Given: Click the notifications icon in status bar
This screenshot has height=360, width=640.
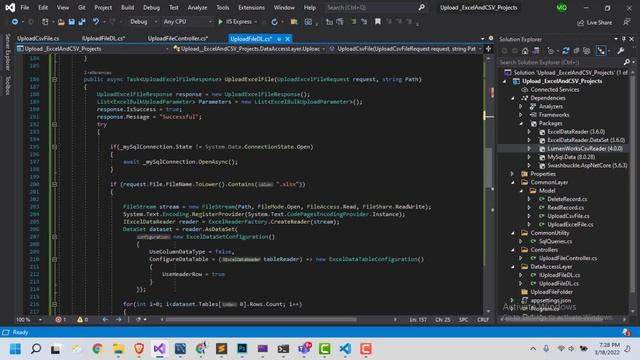Looking at the screenshot, I should click(x=627, y=332).
